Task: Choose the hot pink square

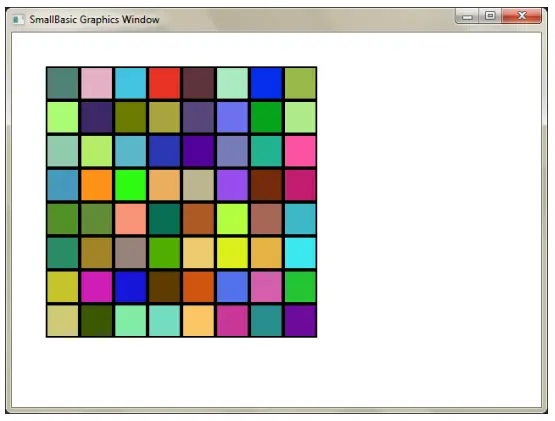Action: coord(300,151)
